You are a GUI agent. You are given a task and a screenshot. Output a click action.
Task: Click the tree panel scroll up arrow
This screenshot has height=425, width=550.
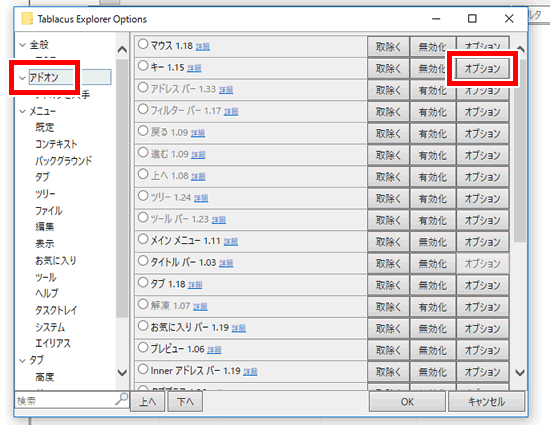(122, 49)
